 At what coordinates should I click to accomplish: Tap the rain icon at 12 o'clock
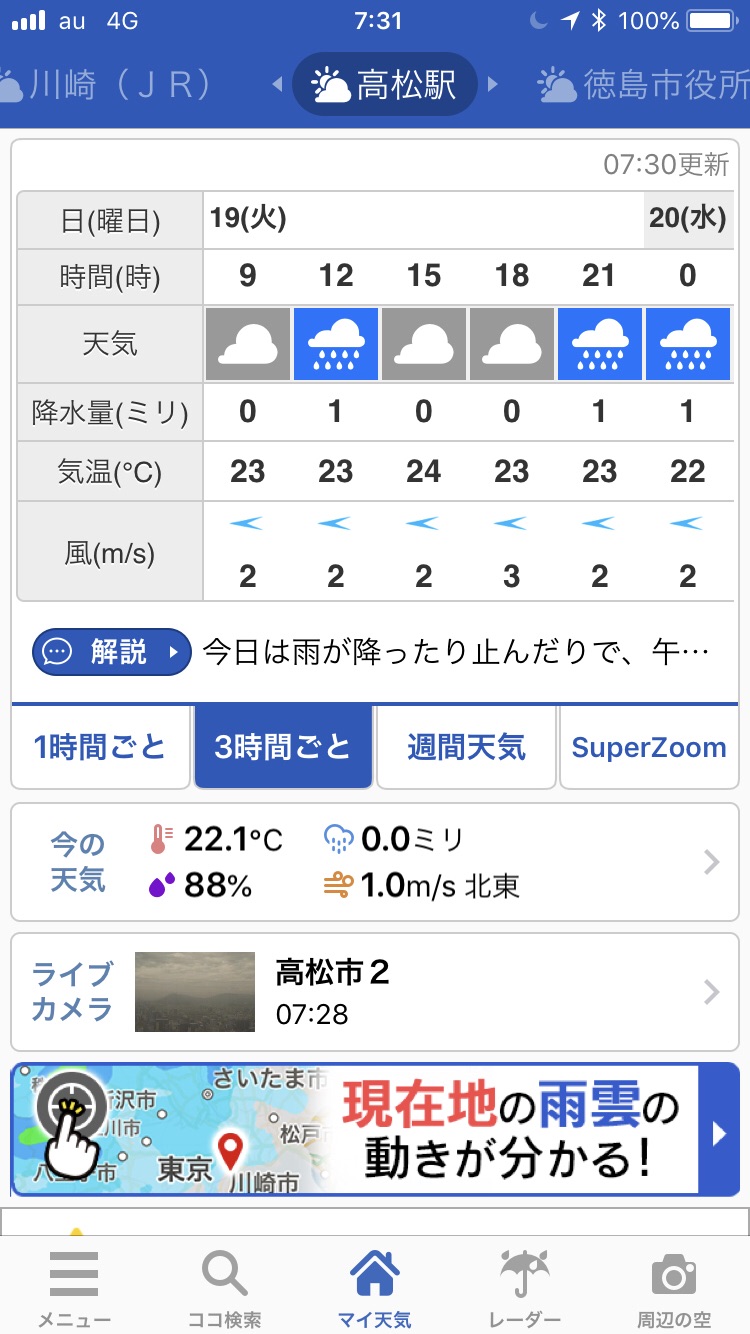pyautogui.click(x=336, y=345)
